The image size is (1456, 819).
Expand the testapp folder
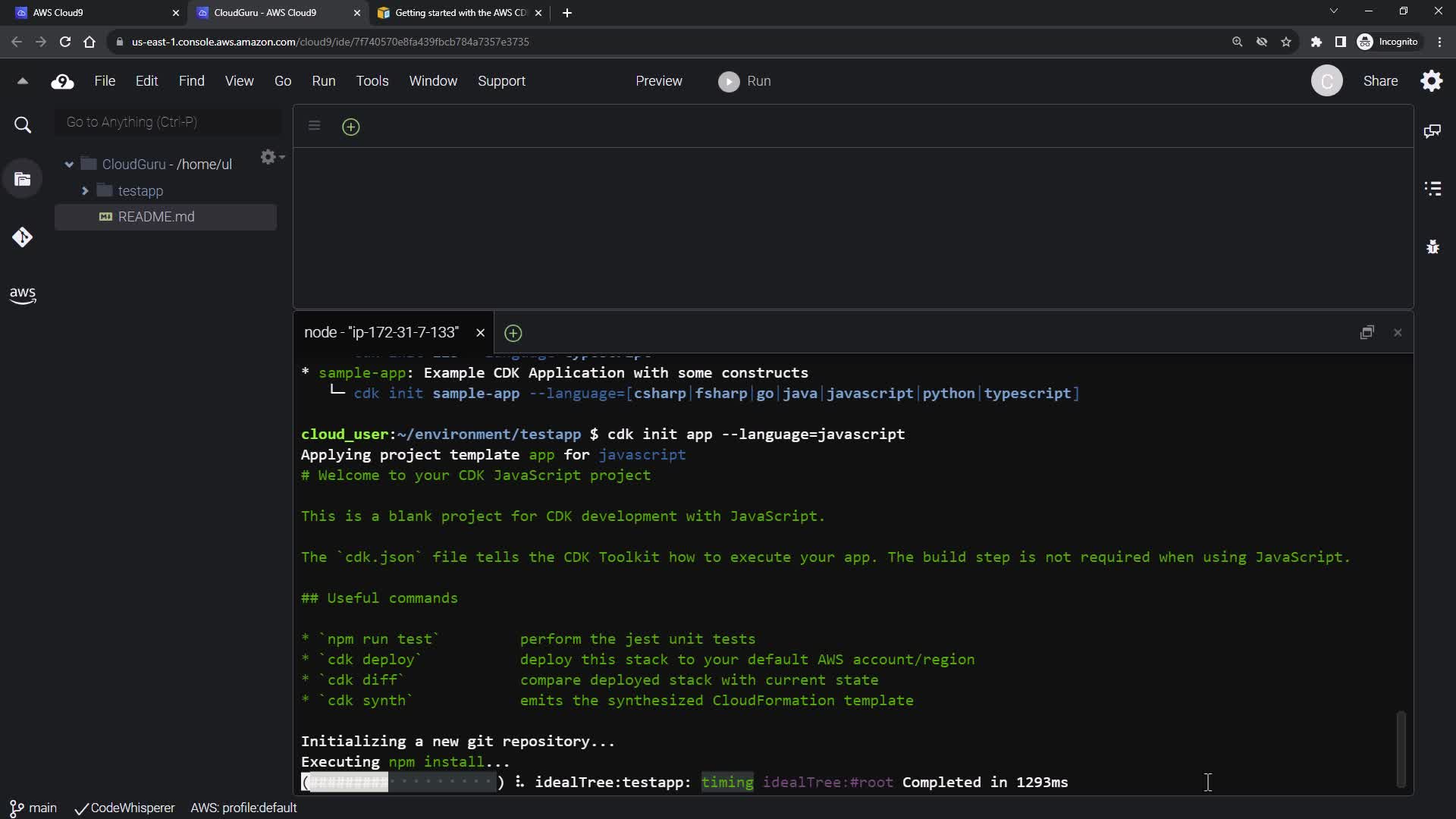[85, 191]
